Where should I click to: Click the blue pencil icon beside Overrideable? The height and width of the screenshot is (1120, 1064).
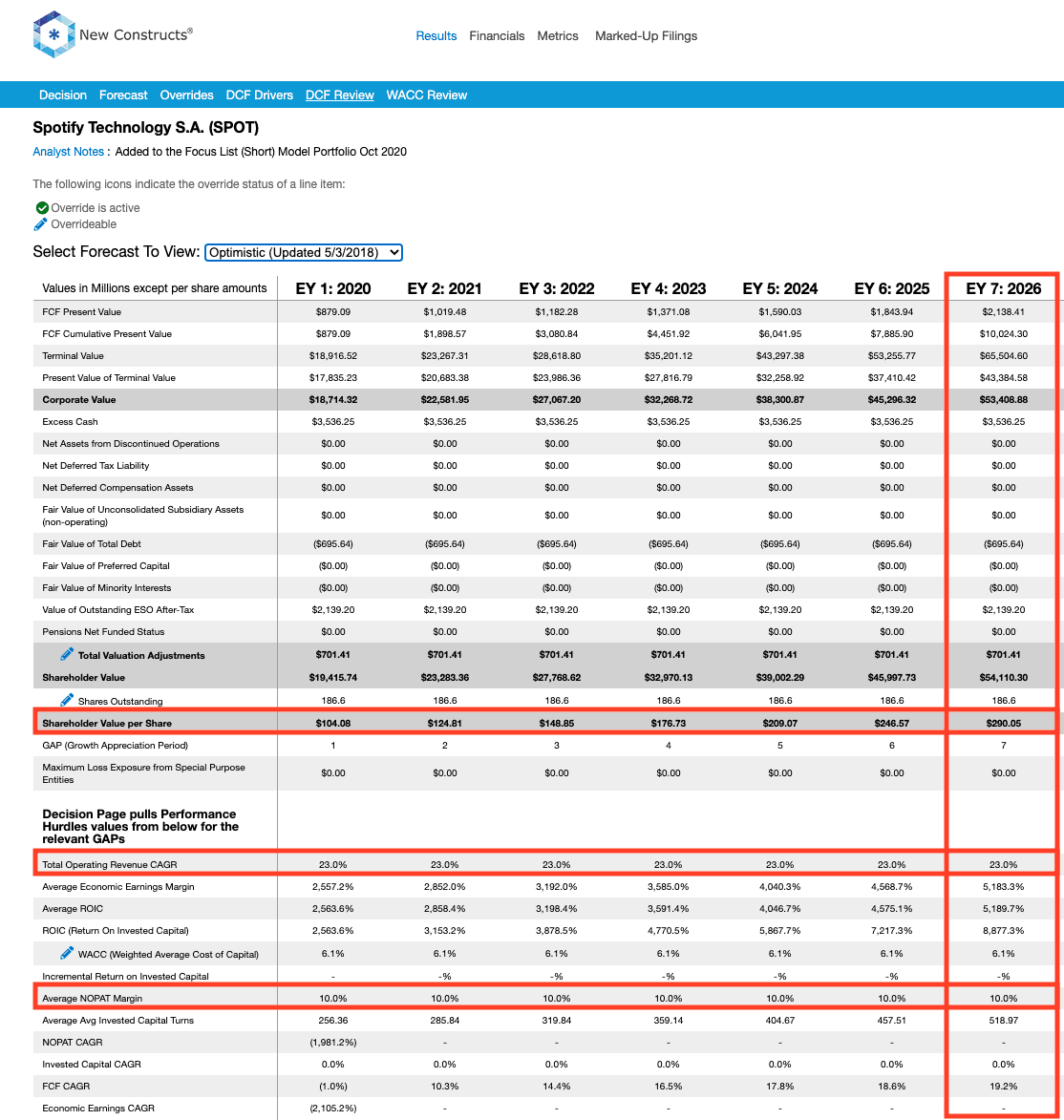[41, 224]
